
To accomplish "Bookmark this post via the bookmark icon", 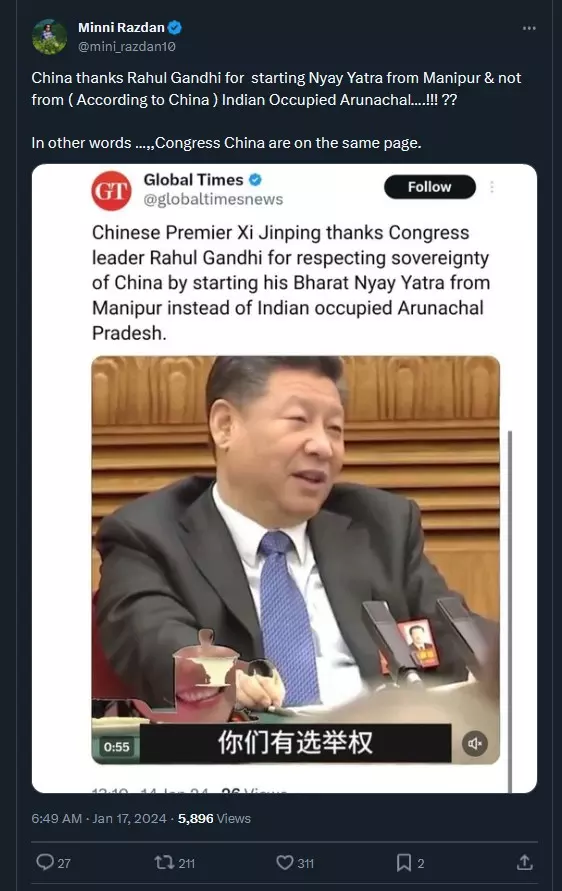I will (403, 863).
